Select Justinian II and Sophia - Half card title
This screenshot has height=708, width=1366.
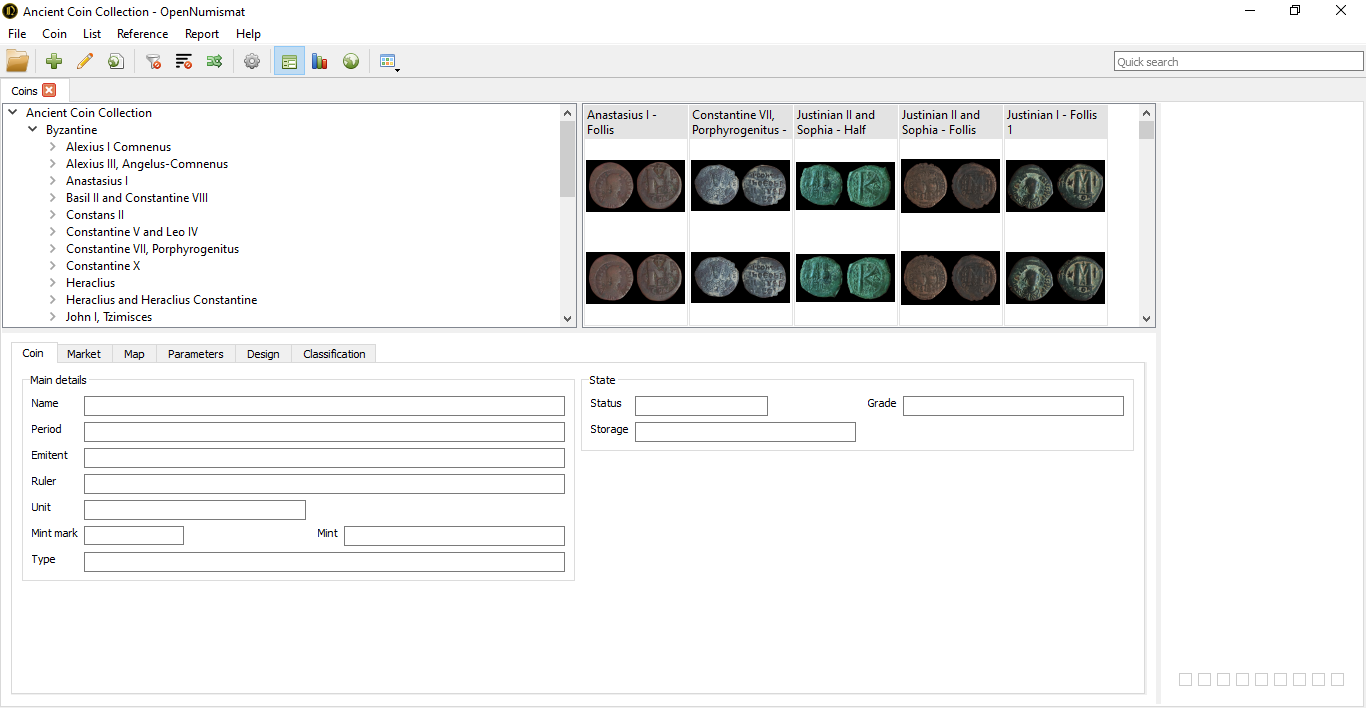click(x=845, y=122)
